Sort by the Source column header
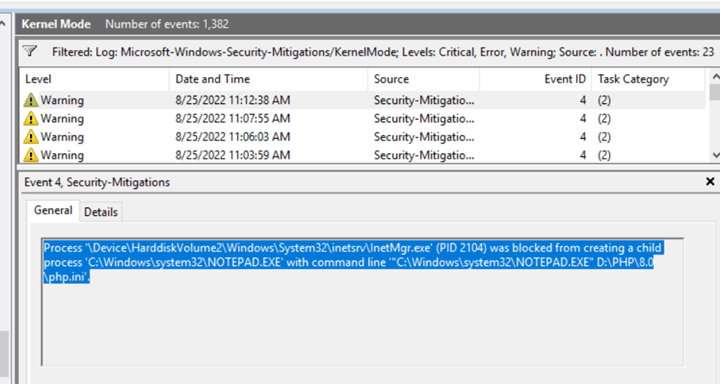 (x=423, y=79)
